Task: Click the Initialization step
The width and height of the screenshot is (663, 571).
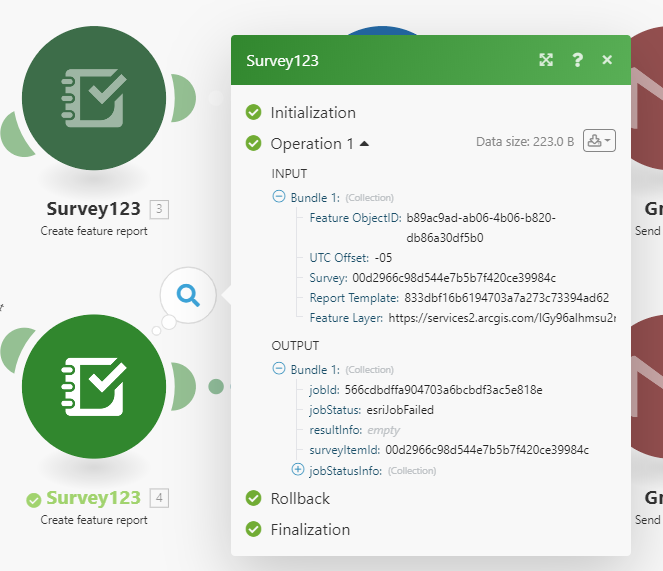Action: [313, 113]
